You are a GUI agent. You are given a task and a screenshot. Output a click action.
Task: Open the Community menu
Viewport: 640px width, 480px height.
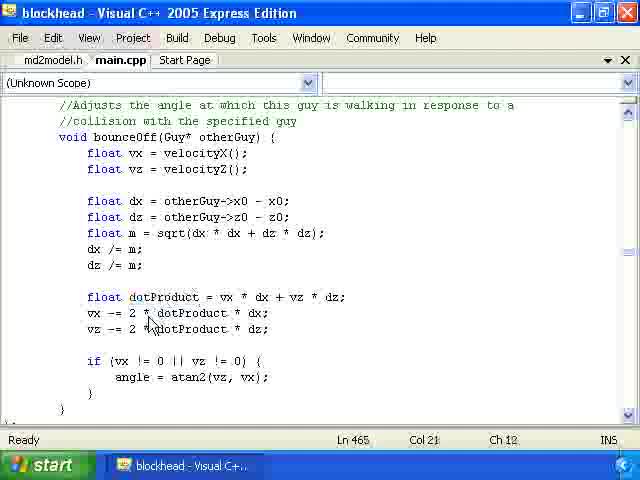point(372,38)
